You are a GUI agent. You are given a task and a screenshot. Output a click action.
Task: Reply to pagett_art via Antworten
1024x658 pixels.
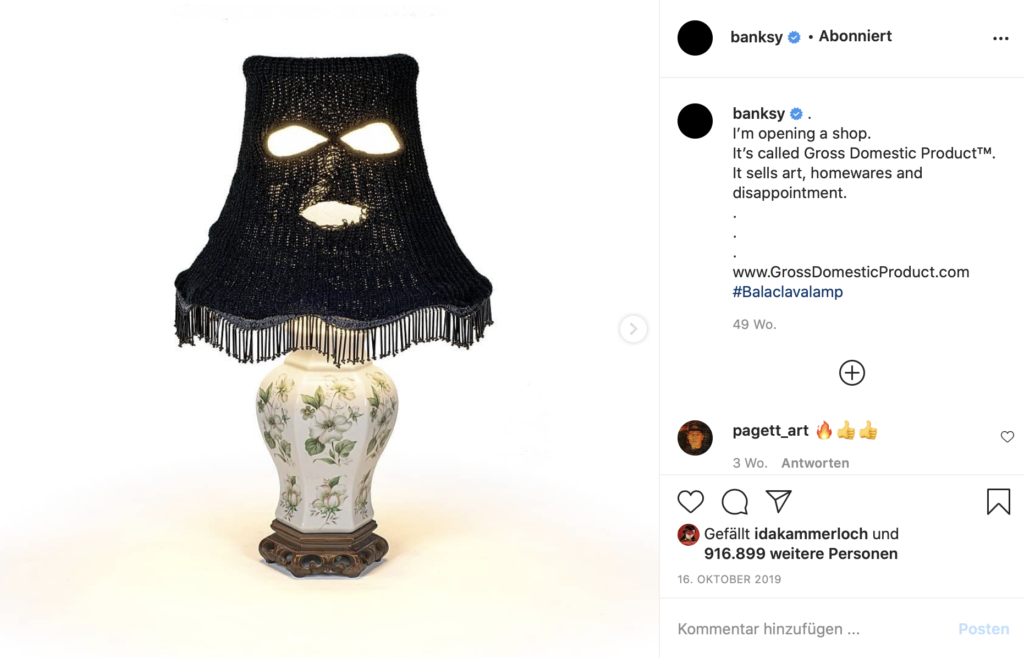tap(815, 463)
